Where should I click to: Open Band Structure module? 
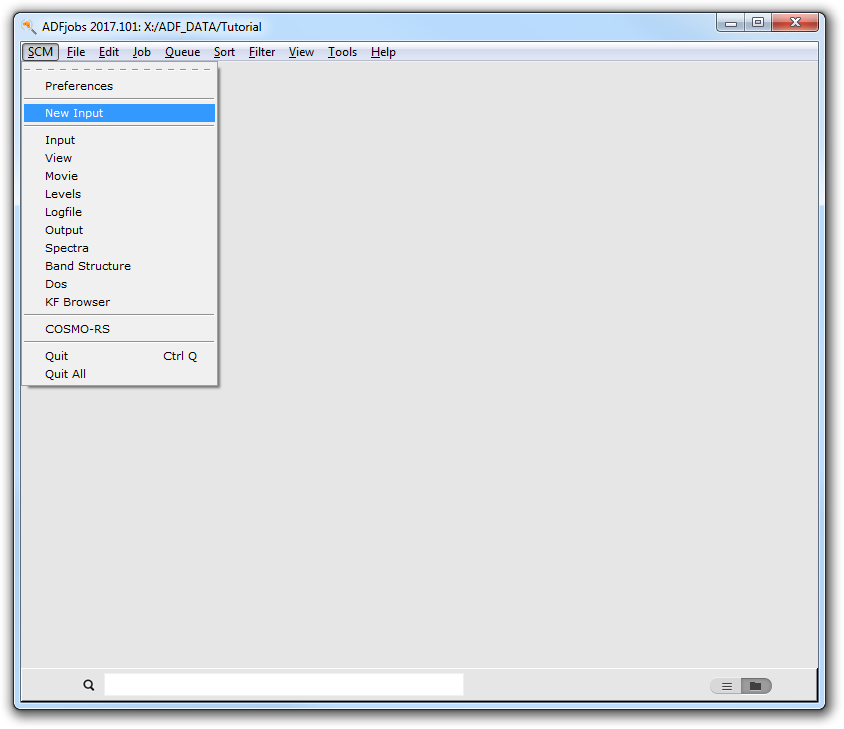88,266
